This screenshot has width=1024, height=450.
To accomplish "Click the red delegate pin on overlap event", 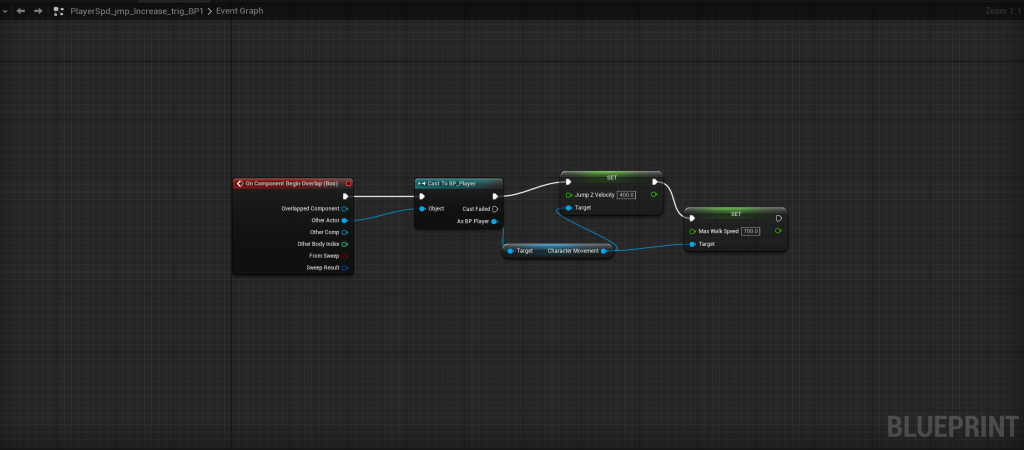I will [x=348, y=184].
